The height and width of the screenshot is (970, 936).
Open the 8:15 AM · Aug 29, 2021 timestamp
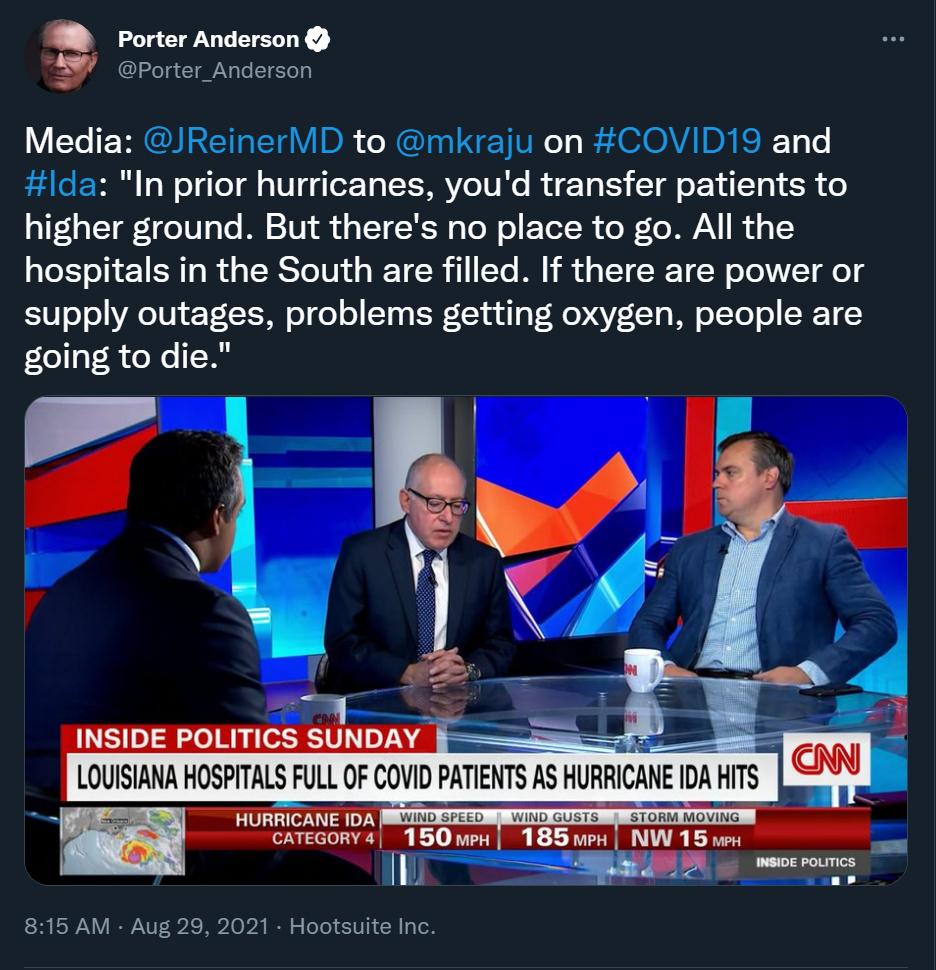pos(147,926)
